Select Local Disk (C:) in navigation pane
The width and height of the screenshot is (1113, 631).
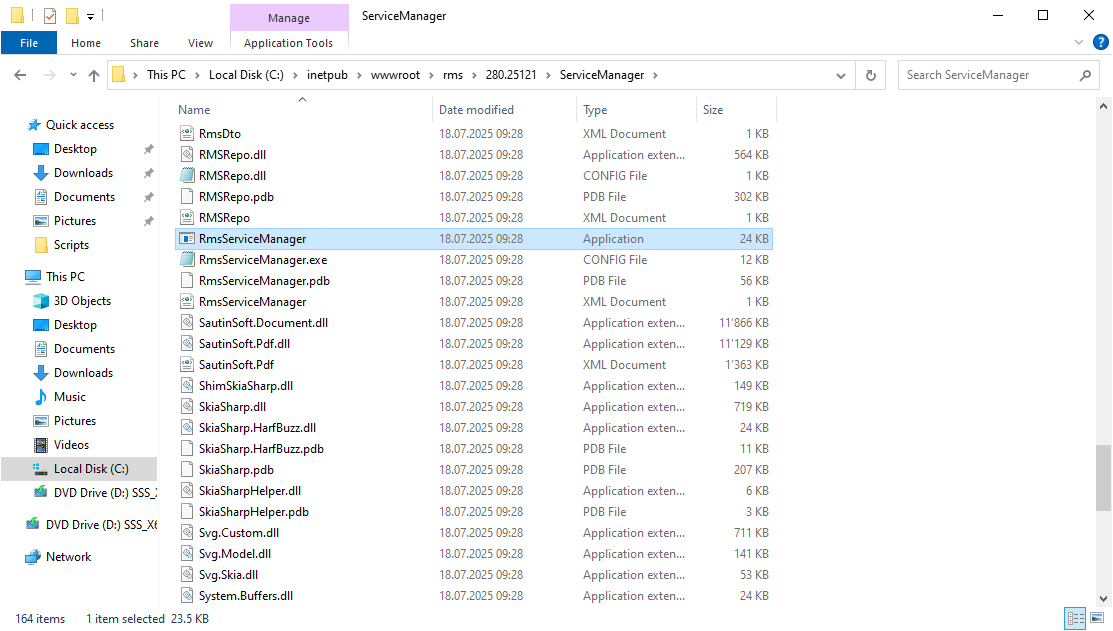pos(91,469)
